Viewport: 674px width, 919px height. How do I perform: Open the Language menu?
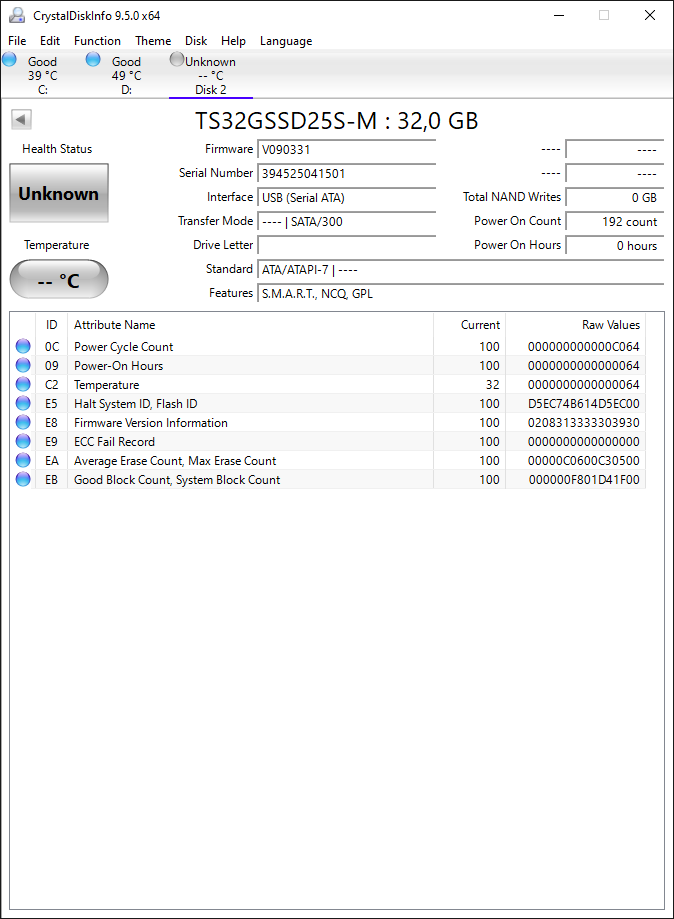pos(286,41)
